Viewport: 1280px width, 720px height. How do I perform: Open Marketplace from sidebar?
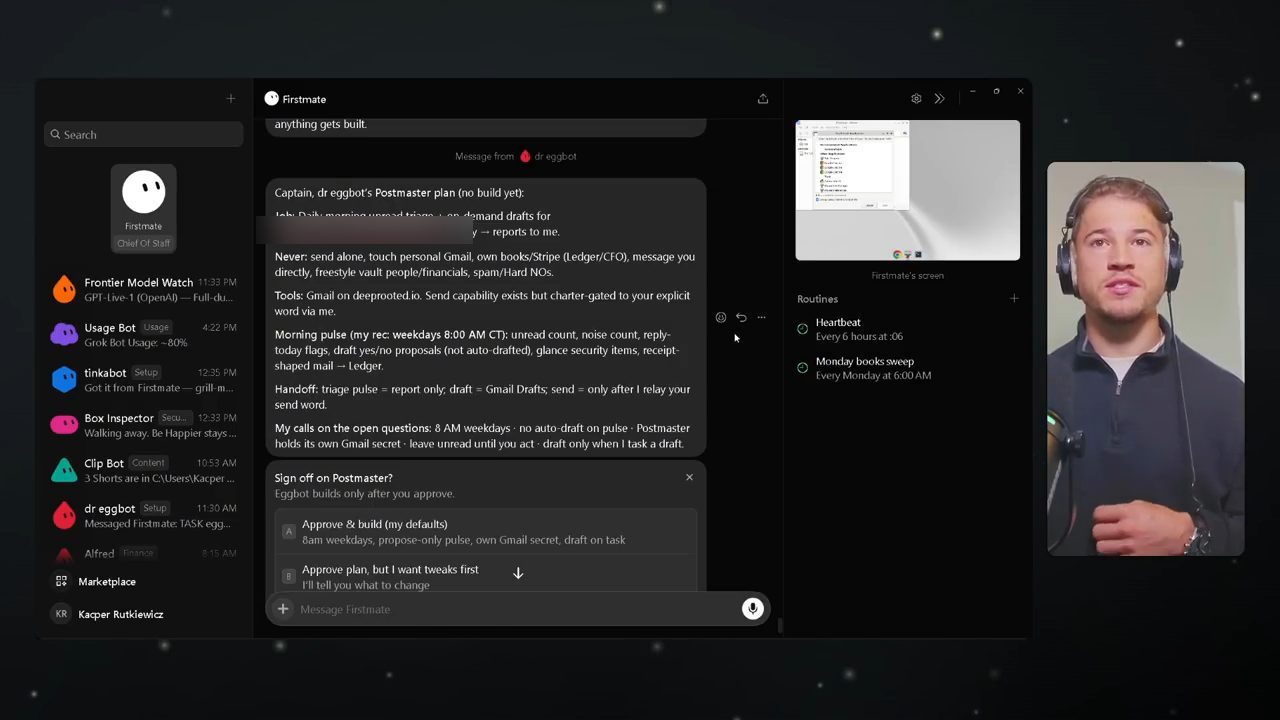(107, 582)
